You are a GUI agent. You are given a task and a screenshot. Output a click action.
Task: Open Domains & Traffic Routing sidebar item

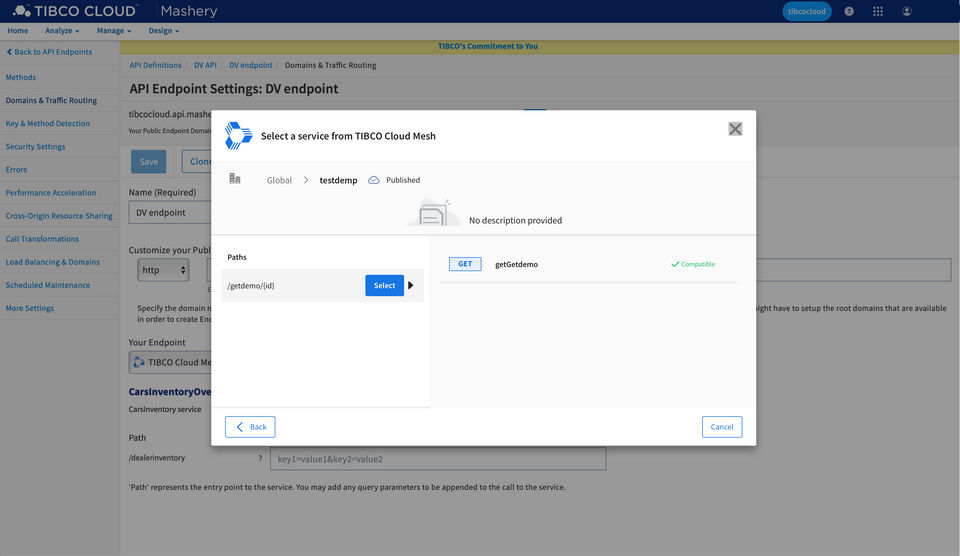[51, 100]
